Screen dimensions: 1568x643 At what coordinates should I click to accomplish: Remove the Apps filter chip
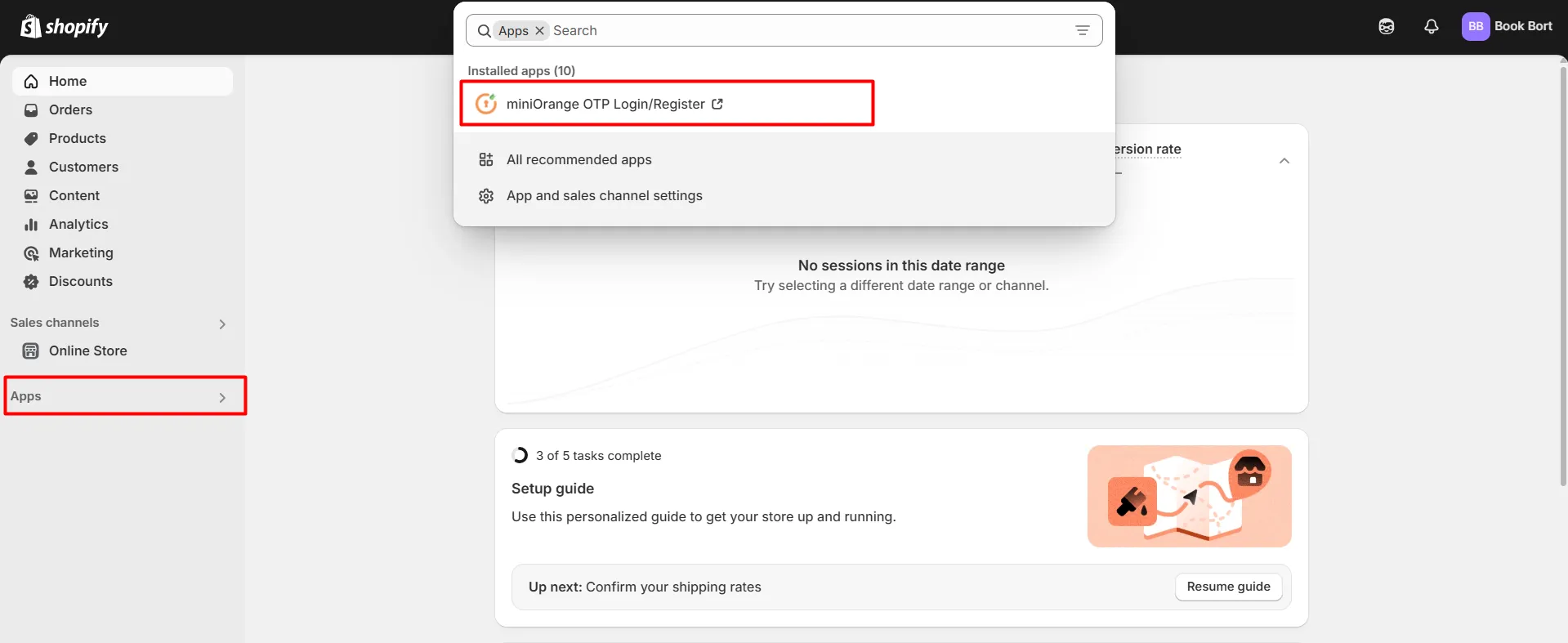539,30
